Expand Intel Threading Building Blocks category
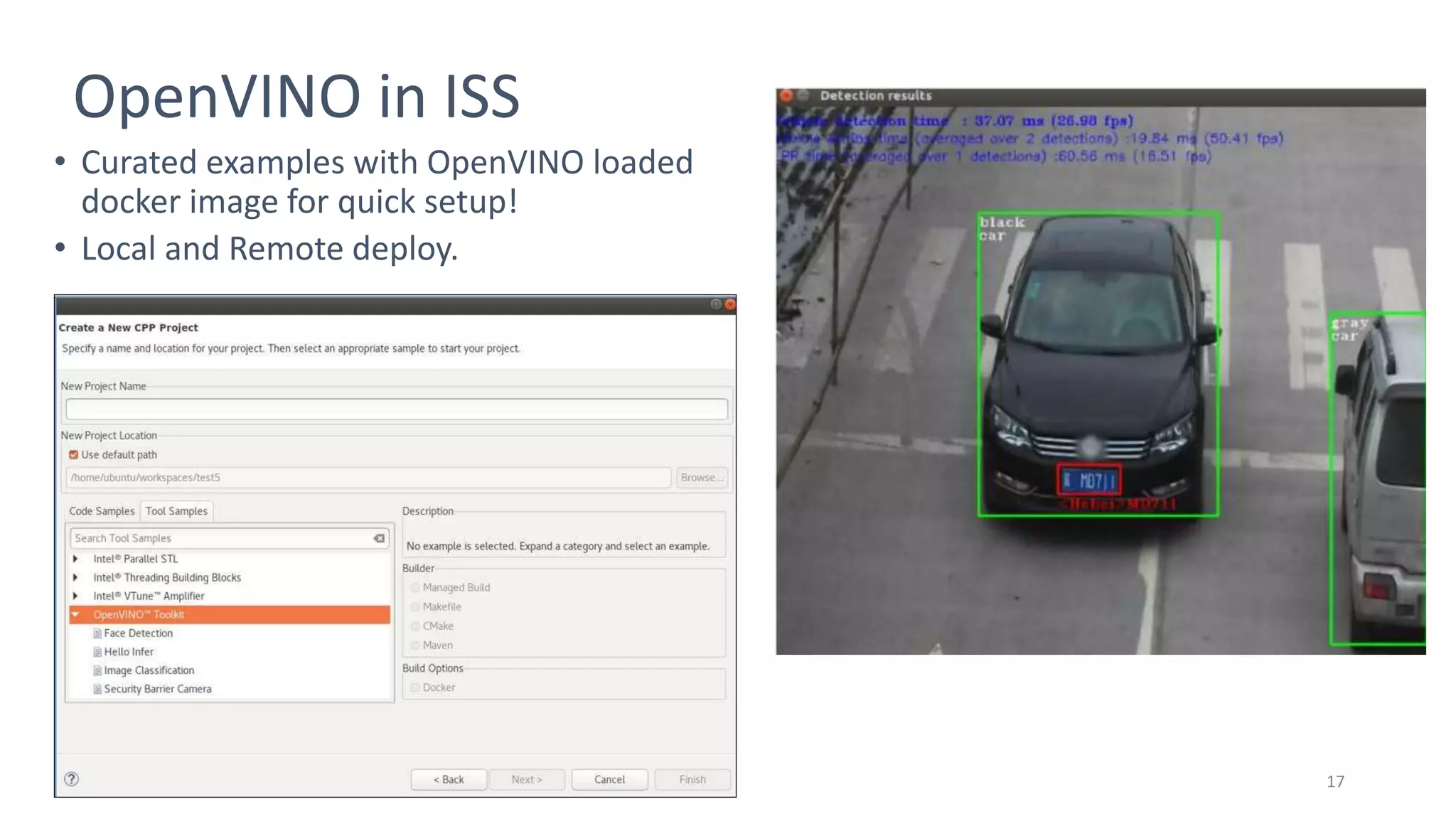This screenshot has width=1456, height=819. click(75, 577)
